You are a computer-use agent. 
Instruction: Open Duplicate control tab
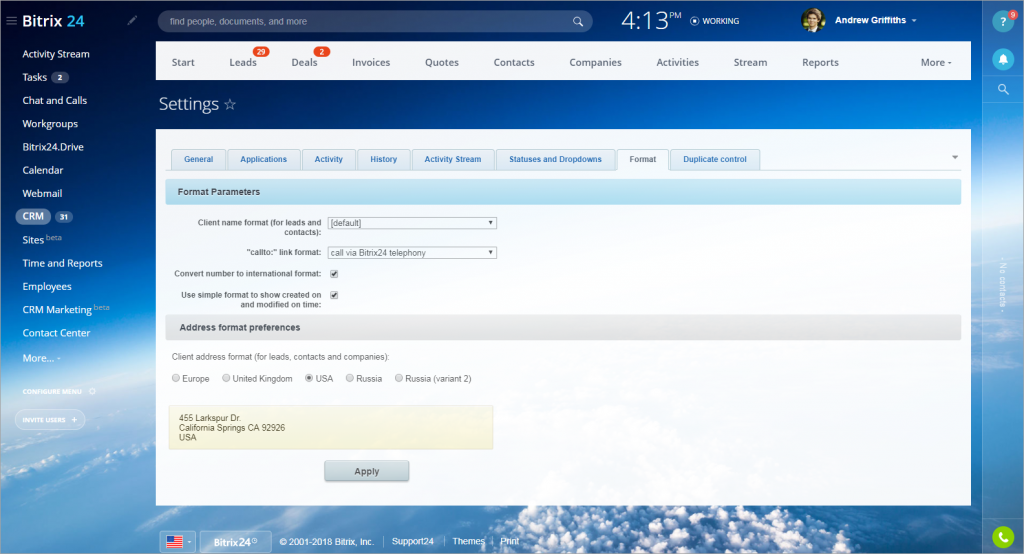coord(714,159)
